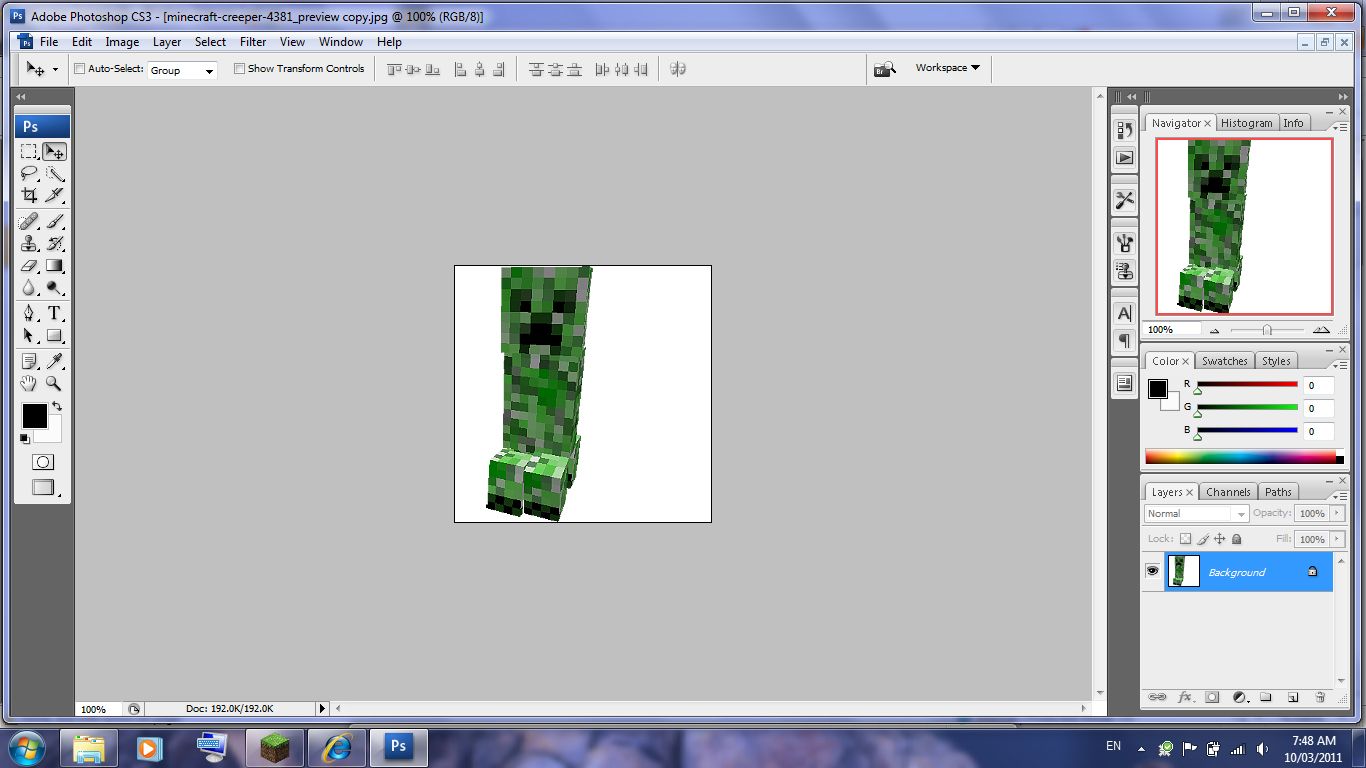Viewport: 1366px width, 768px height.
Task: Select the Rectangle shape tool
Action: pyautogui.click(x=55, y=336)
